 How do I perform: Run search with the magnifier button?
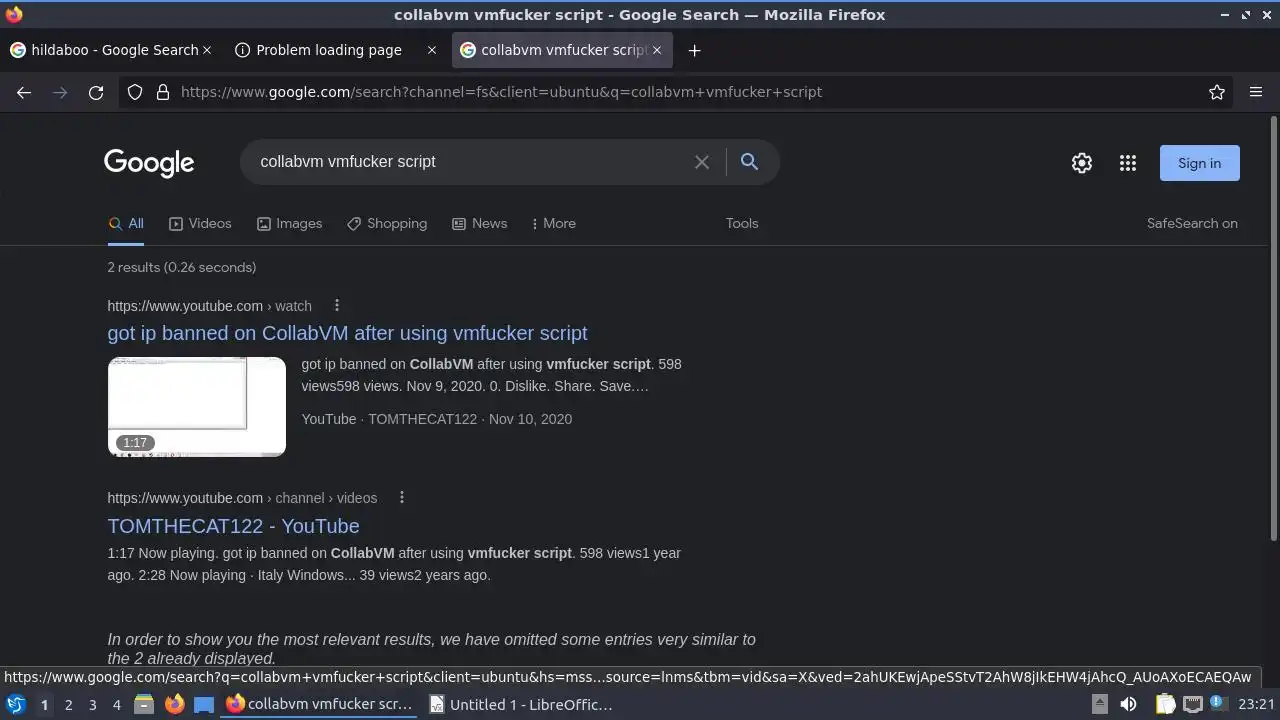point(749,162)
